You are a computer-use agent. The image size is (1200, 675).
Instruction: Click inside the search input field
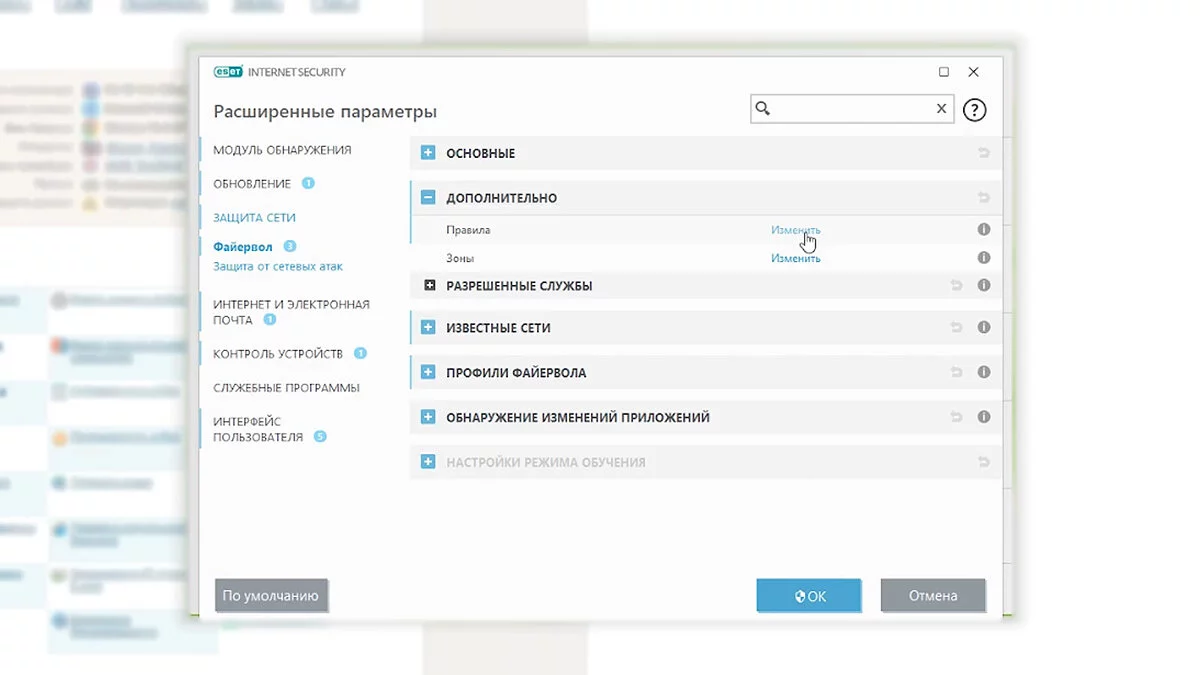click(852, 109)
